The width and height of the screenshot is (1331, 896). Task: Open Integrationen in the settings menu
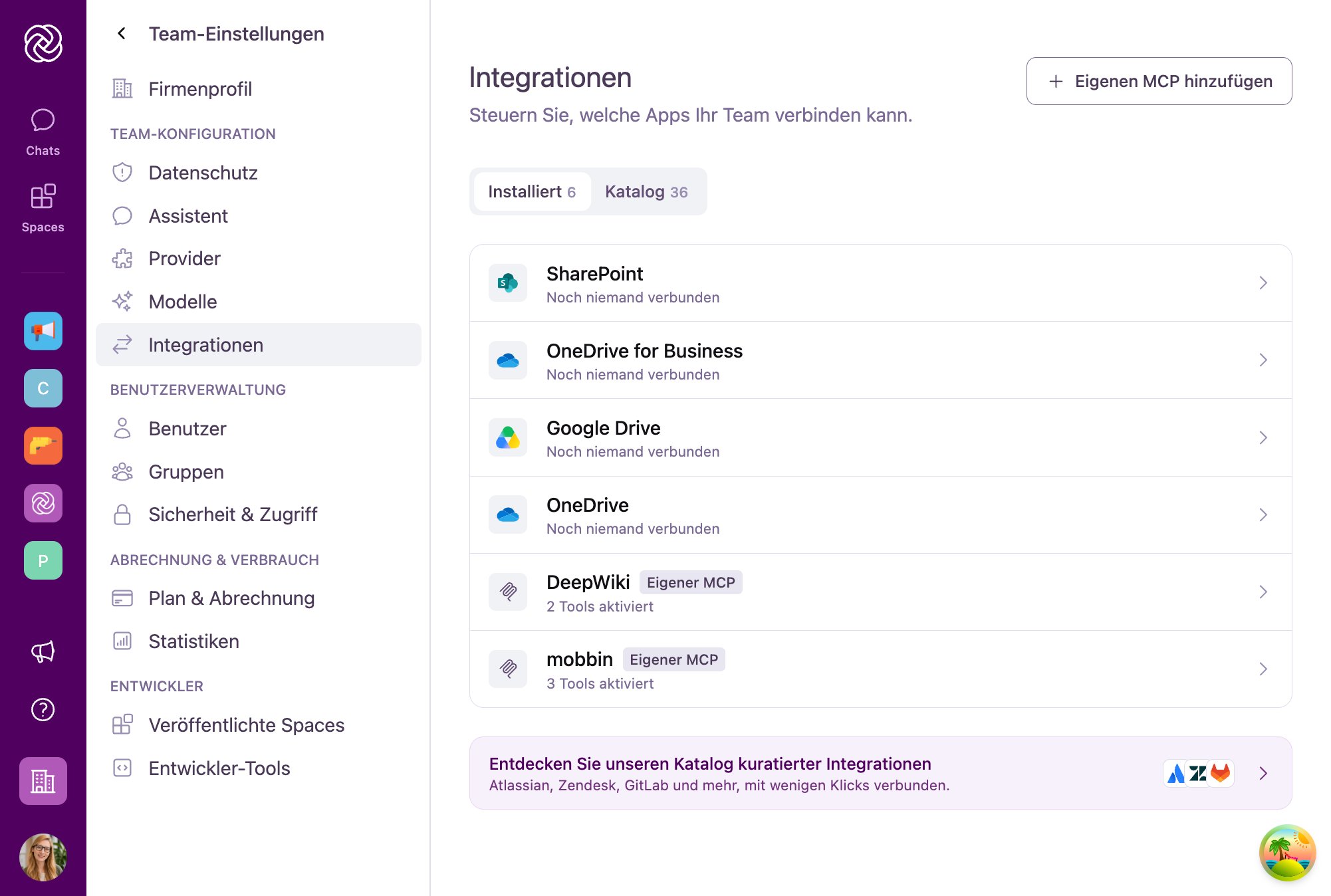coord(259,344)
